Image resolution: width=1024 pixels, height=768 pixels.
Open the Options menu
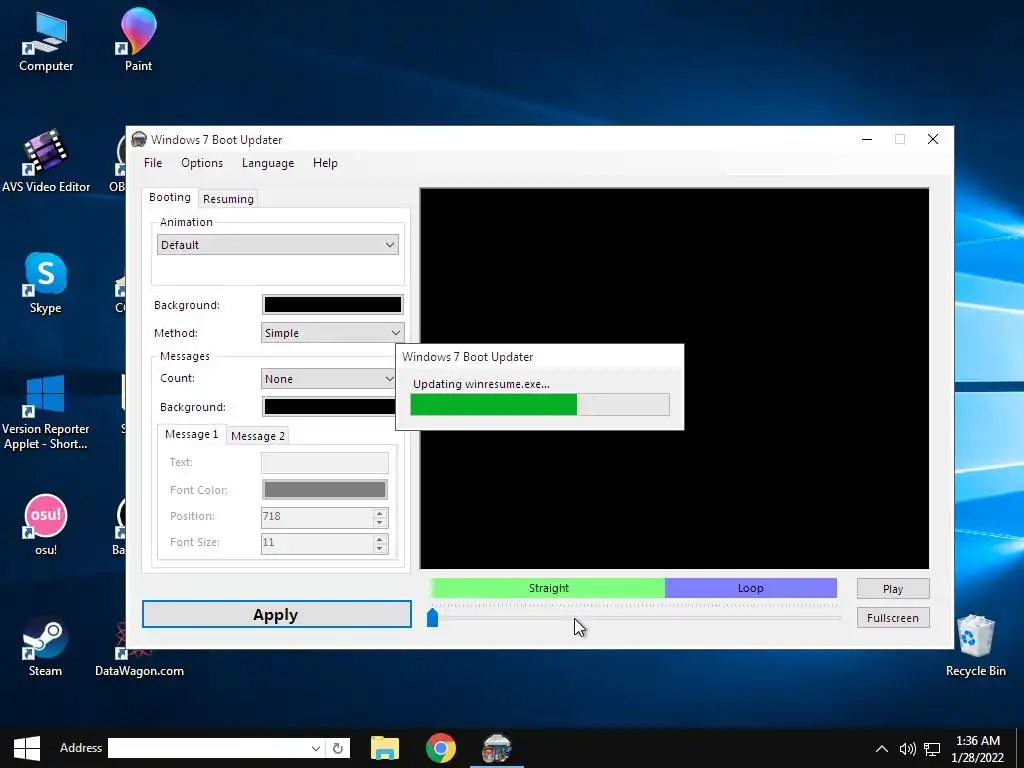pyautogui.click(x=202, y=163)
